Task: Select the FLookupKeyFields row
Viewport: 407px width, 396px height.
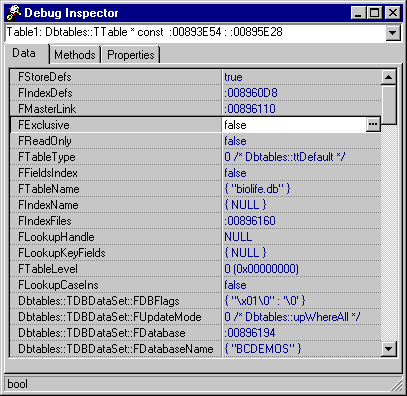Action: [196, 253]
